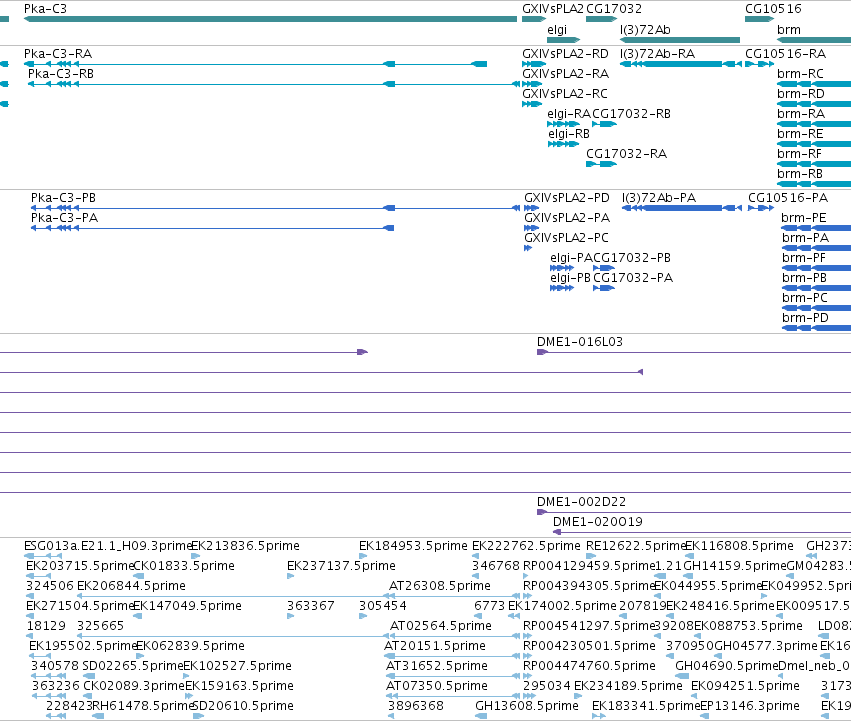Select transcript Pka-C3-RA

point(255,64)
